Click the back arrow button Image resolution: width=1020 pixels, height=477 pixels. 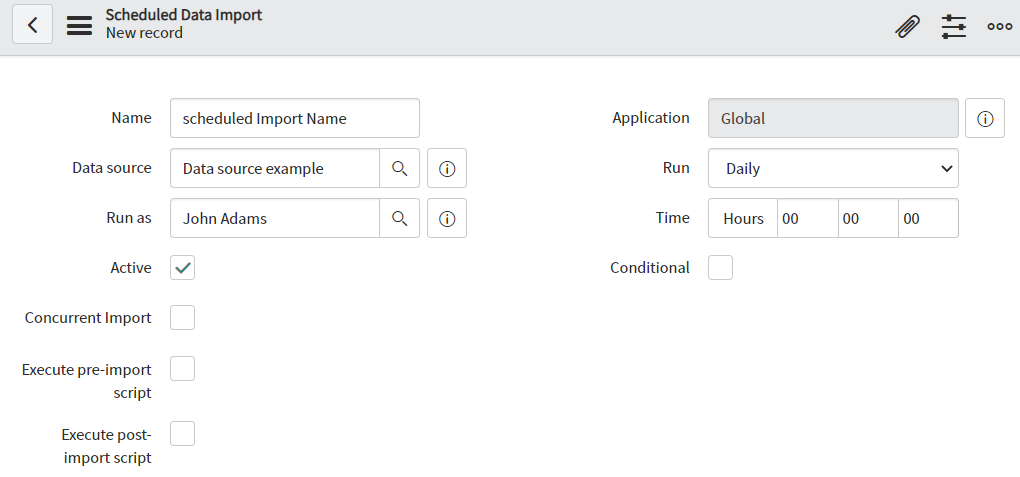pyautogui.click(x=33, y=25)
